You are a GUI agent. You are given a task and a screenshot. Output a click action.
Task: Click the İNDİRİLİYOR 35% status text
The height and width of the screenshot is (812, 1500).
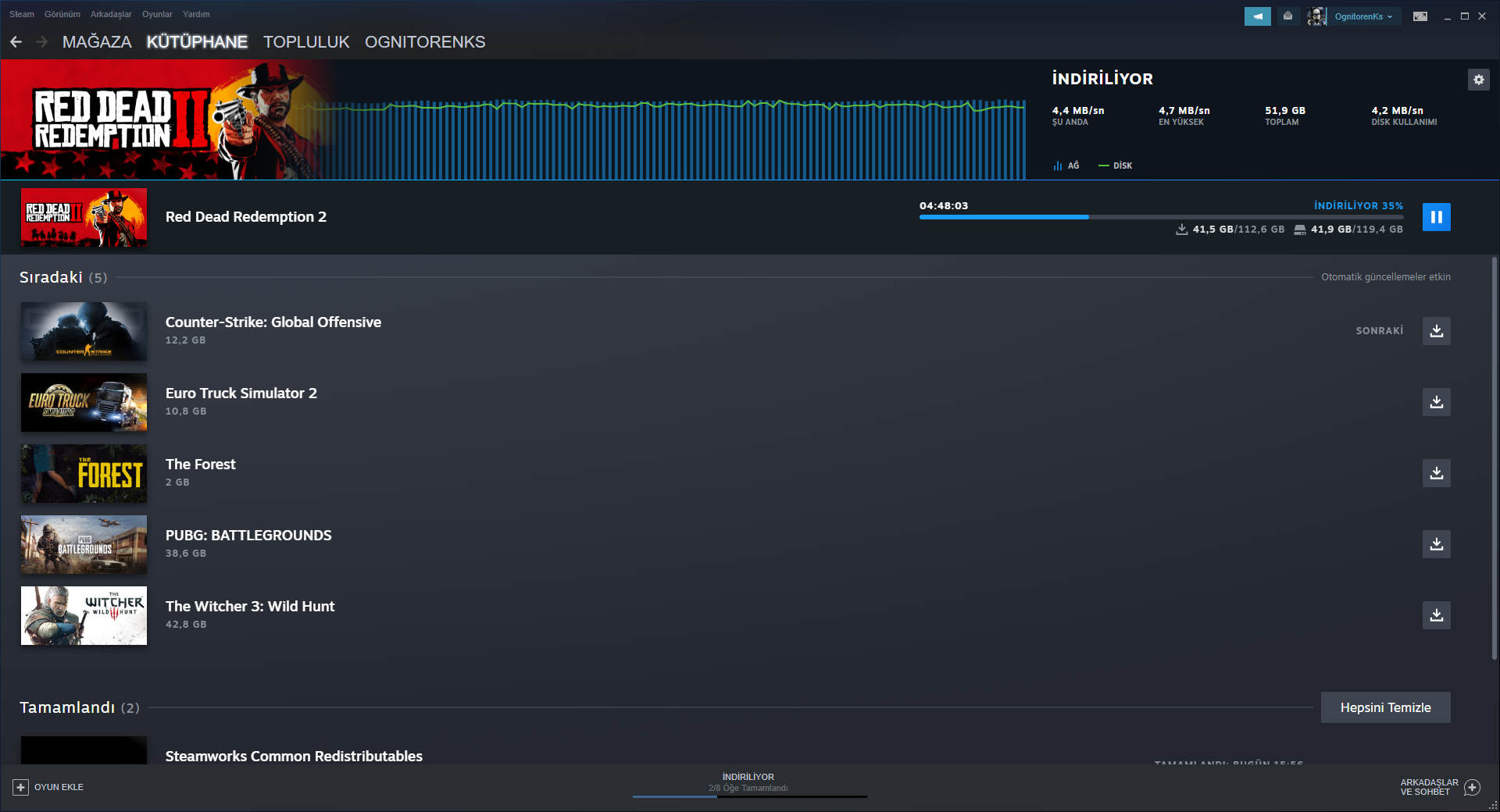pyautogui.click(x=1359, y=205)
